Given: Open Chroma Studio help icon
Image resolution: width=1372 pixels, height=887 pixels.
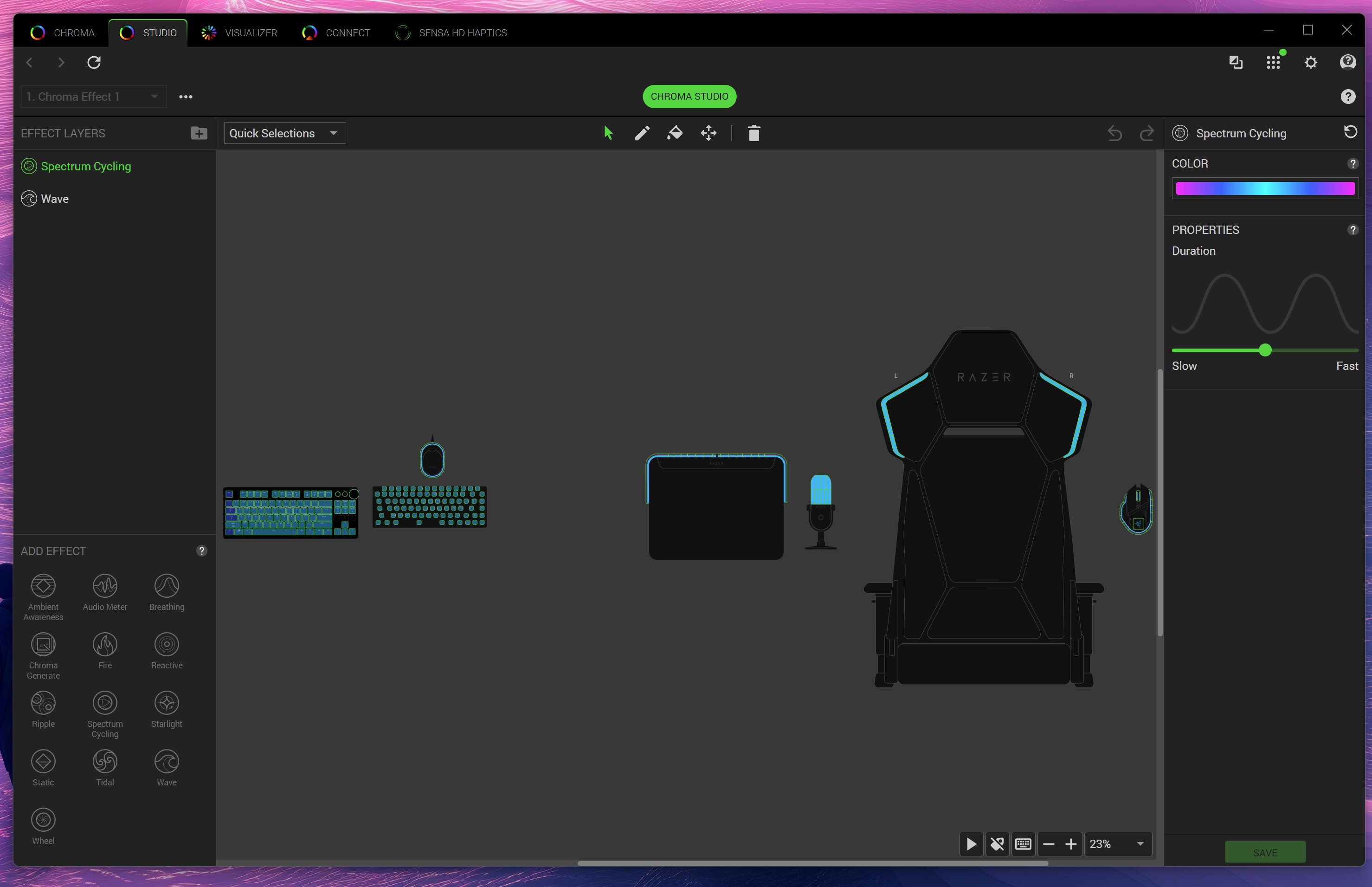Looking at the screenshot, I should [1348, 97].
